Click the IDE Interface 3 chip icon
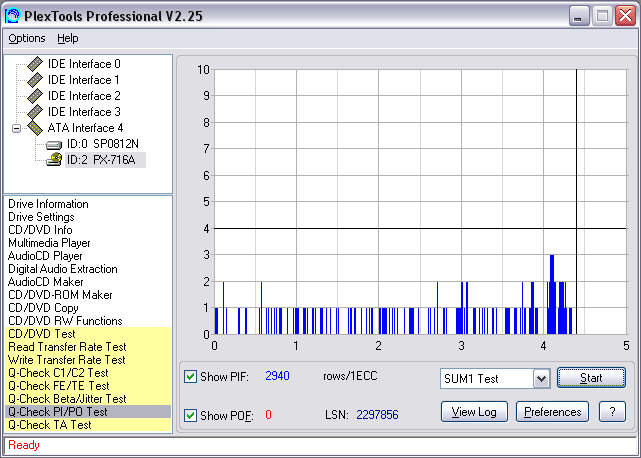This screenshot has height=458, width=641. [x=35, y=112]
